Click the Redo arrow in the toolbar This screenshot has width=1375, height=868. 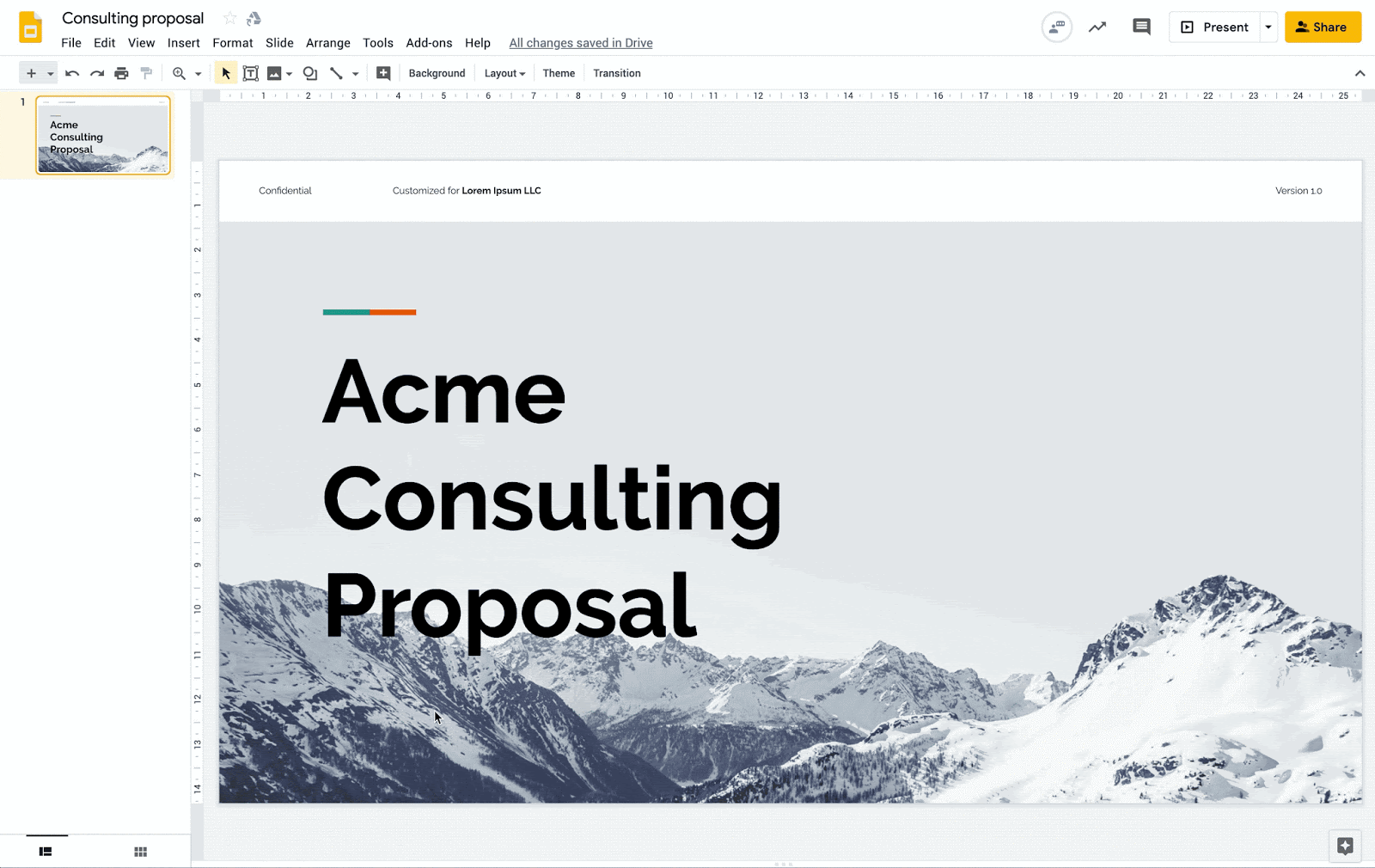click(97, 74)
